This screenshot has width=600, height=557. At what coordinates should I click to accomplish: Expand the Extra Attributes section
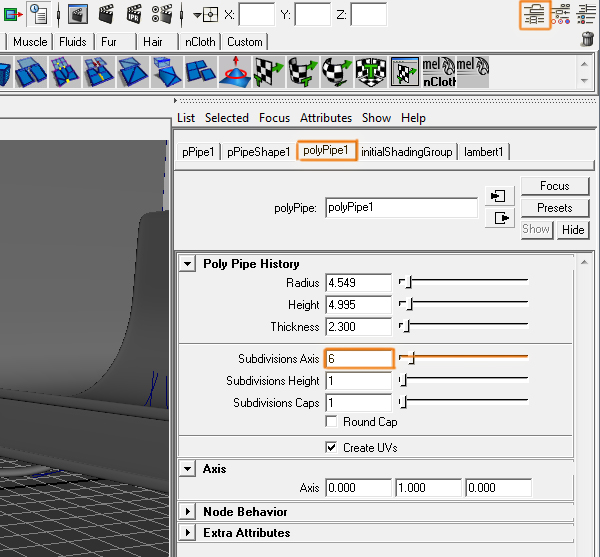[187, 533]
